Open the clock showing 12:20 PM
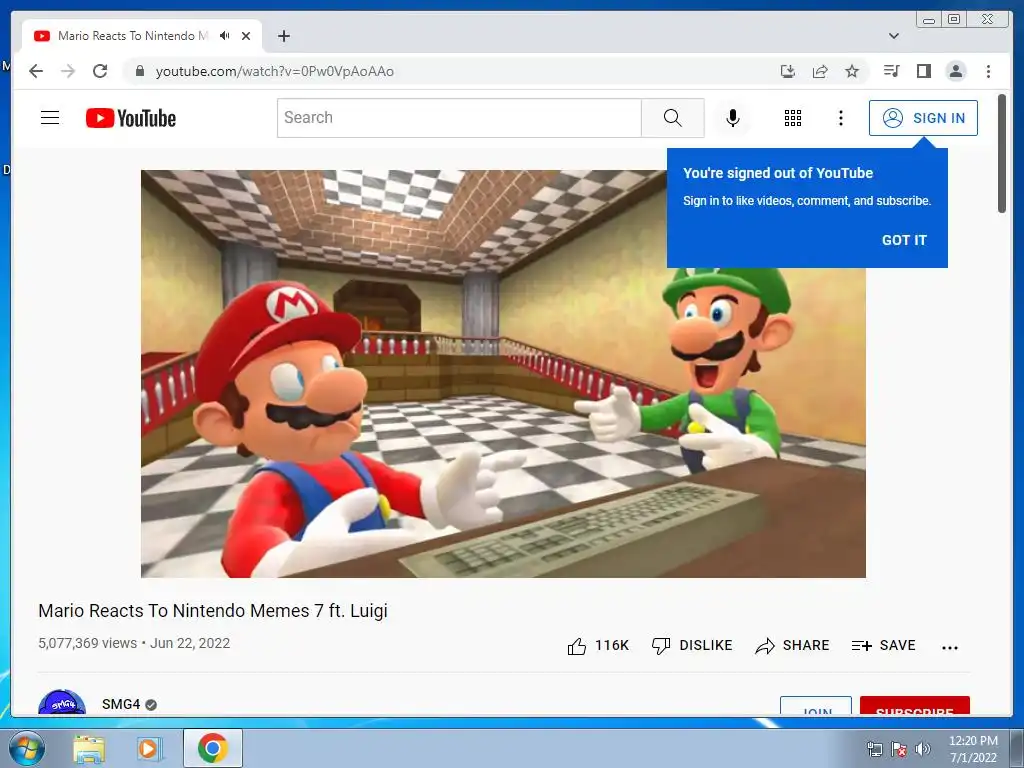Screen dimensions: 1024x768 coord(973,748)
